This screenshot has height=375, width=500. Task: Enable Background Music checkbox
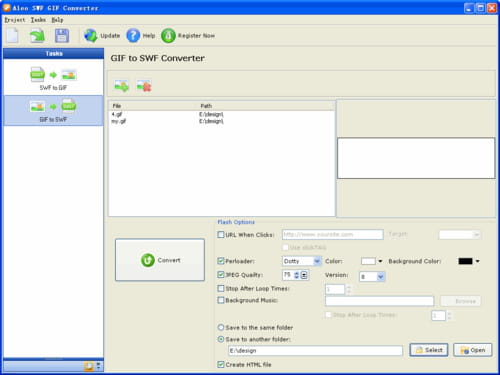pyautogui.click(x=221, y=300)
